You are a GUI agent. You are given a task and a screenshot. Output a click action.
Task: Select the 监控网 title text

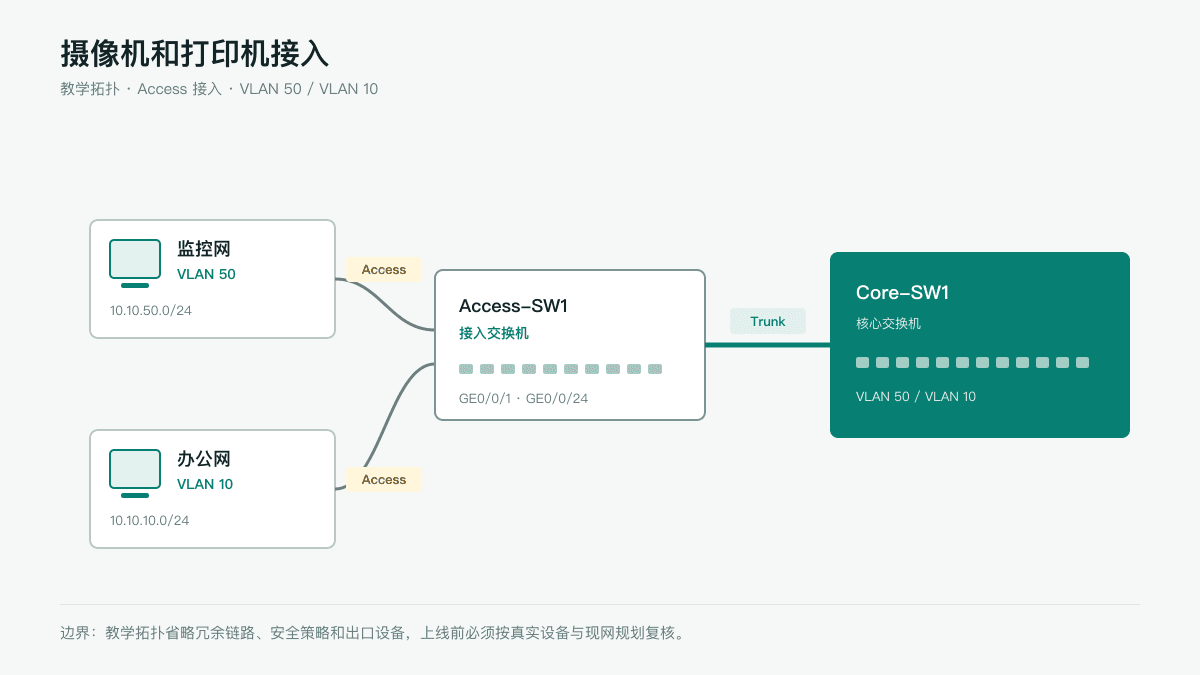click(204, 249)
